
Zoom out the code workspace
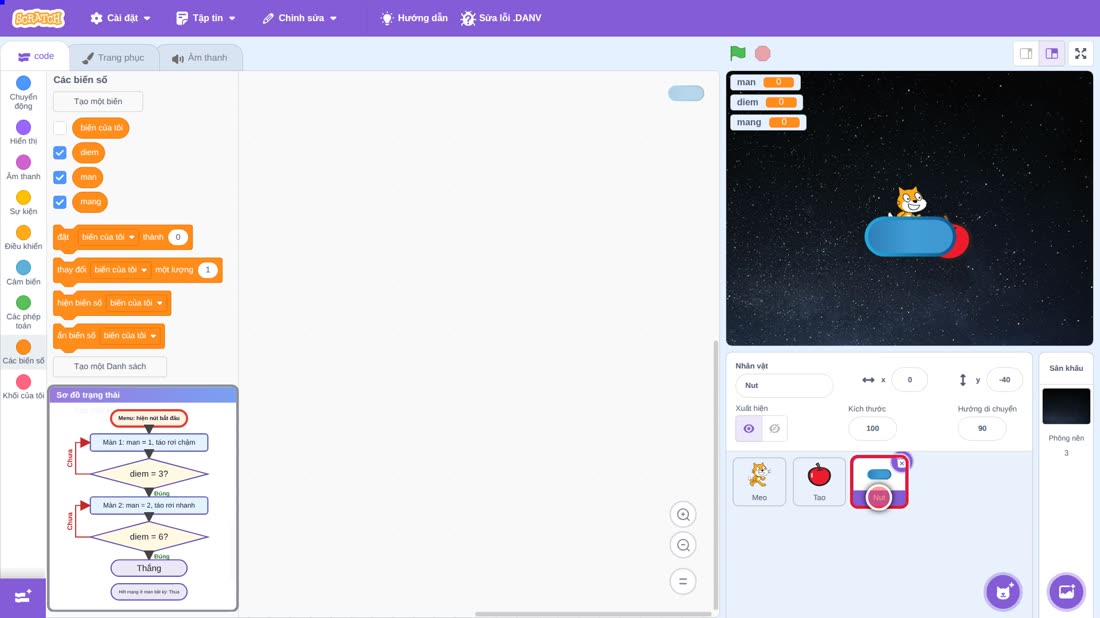(683, 545)
